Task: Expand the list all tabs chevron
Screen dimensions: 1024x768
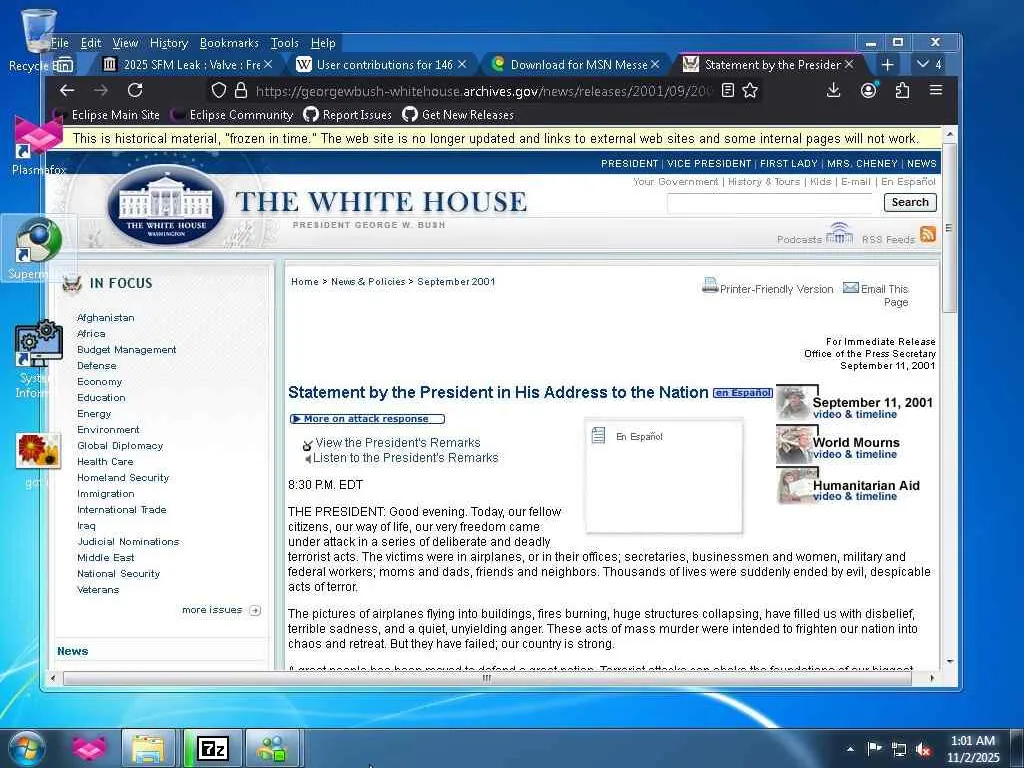Action: 923,64
